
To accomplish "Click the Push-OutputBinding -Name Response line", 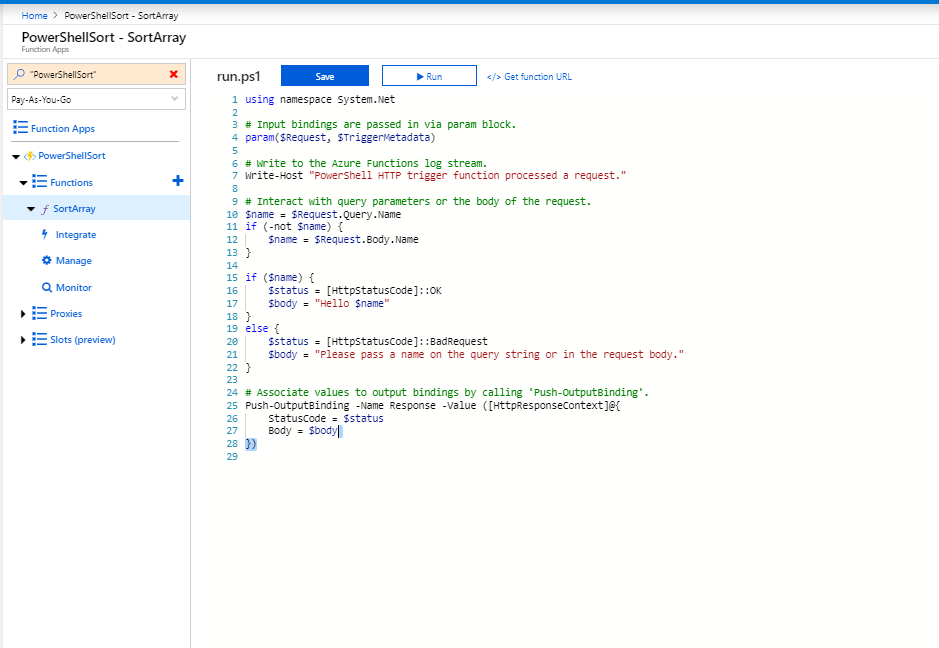I will pyautogui.click(x=432, y=405).
